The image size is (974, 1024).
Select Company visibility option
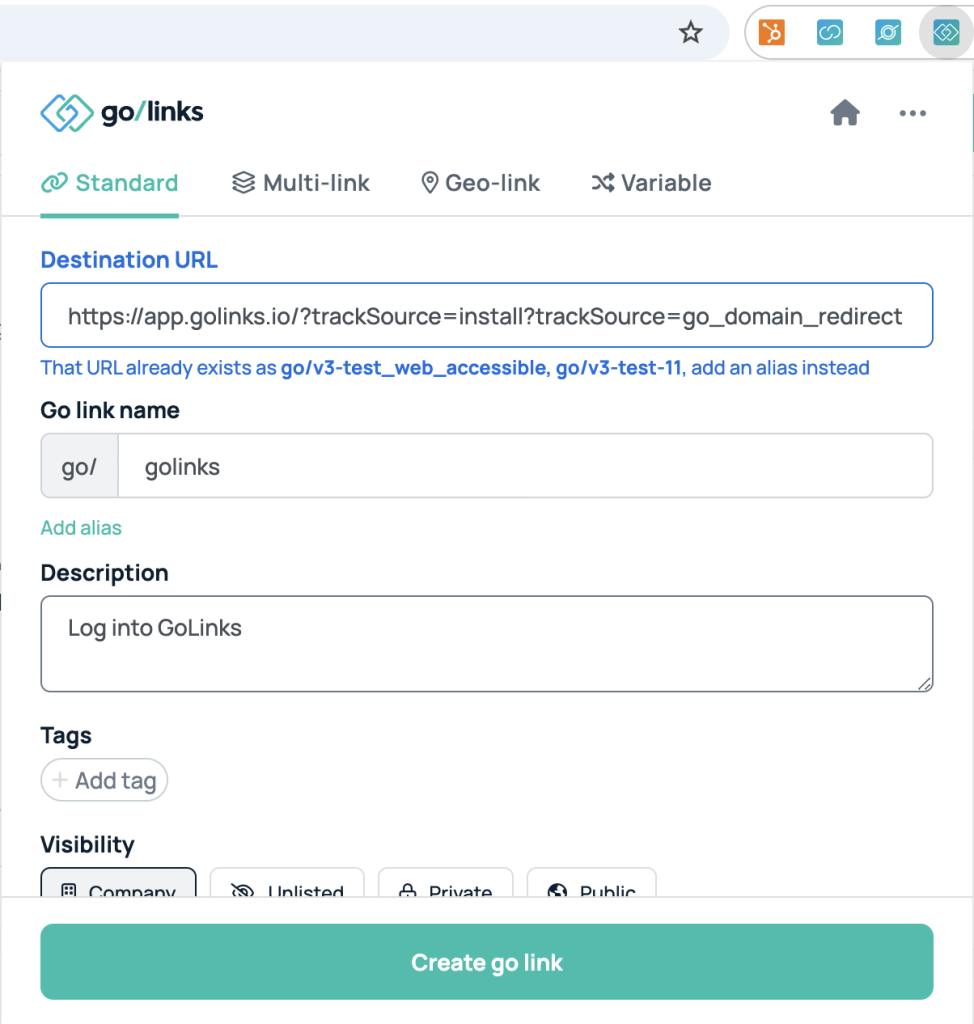[x=118, y=888]
